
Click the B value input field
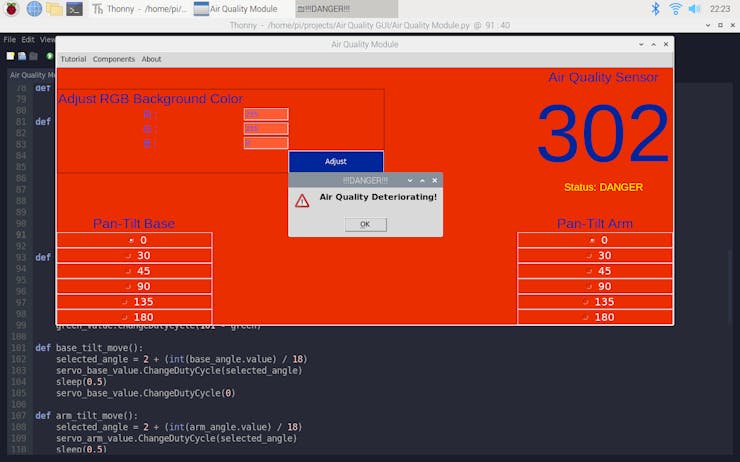pos(266,143)
